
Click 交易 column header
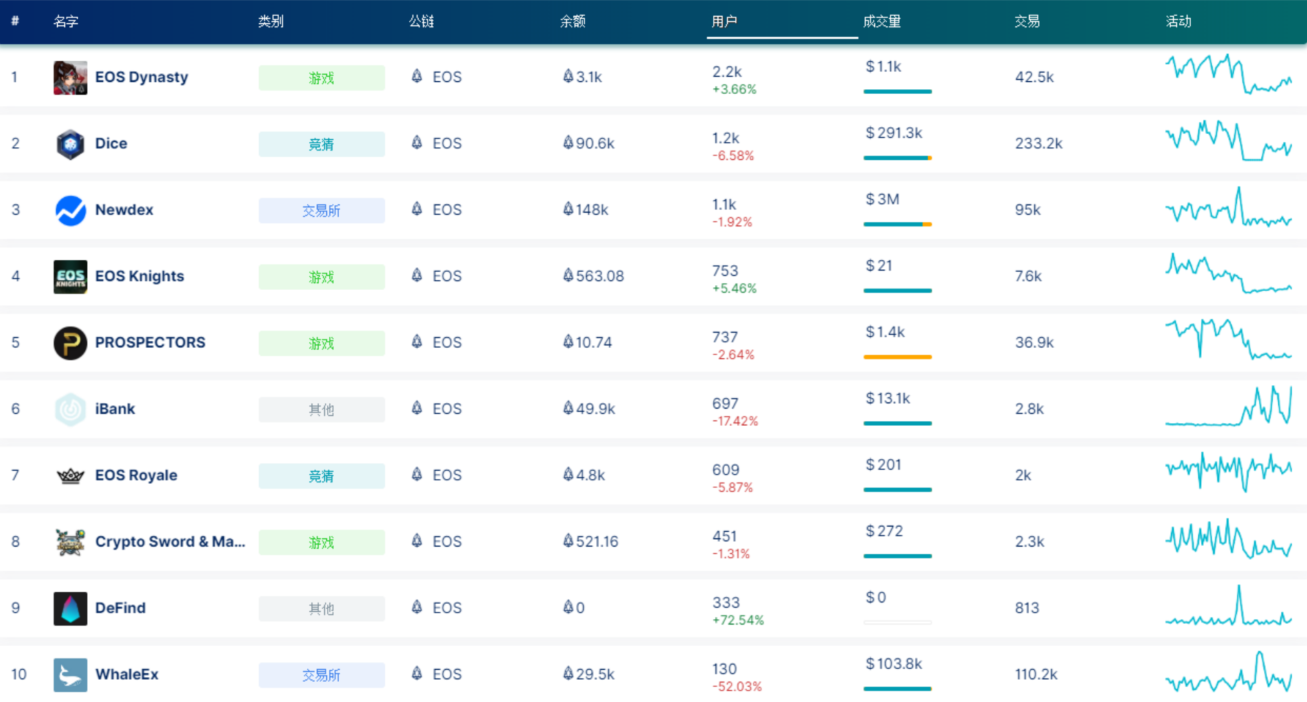tap(1027, 21)
